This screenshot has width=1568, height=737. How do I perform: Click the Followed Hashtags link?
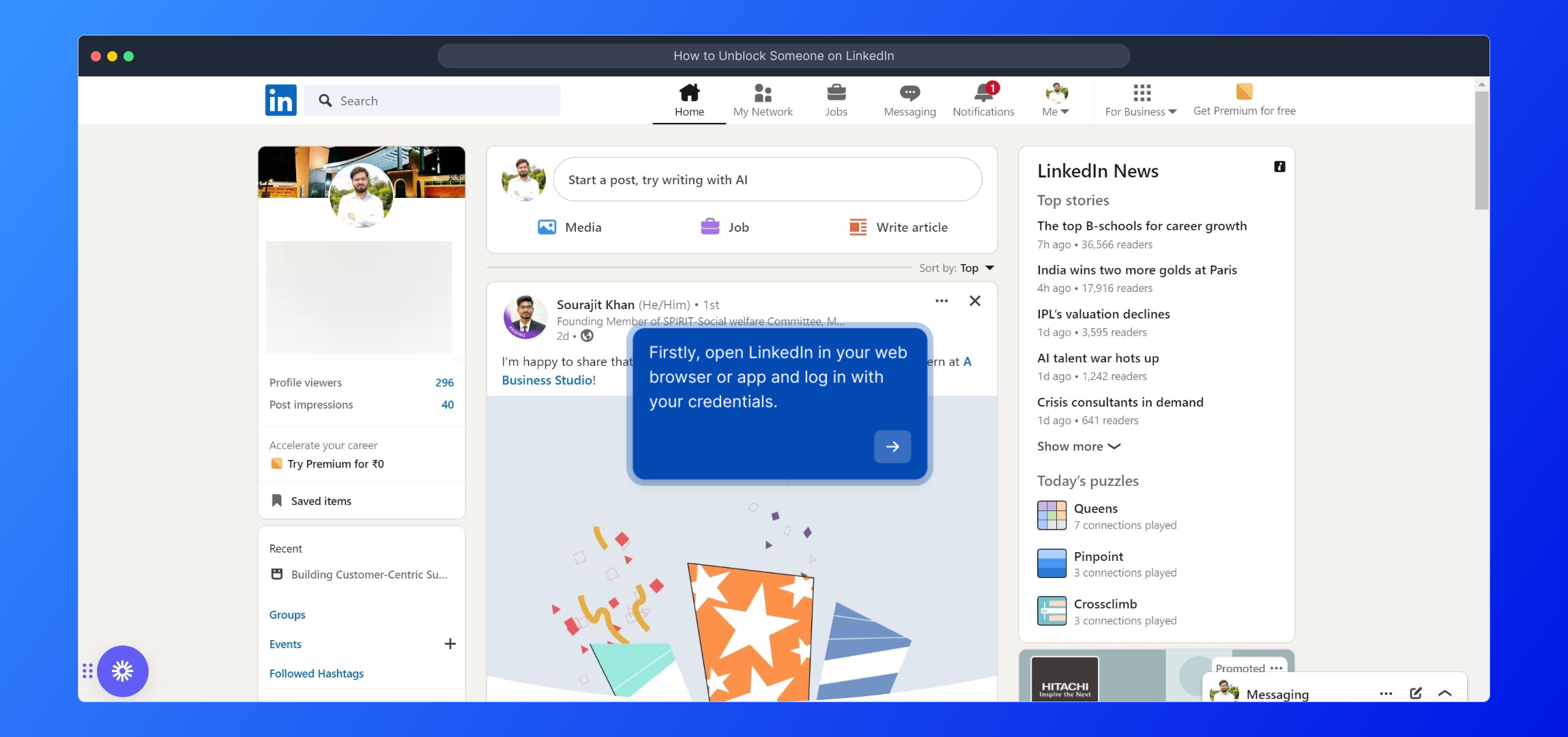tap(317, 674)
